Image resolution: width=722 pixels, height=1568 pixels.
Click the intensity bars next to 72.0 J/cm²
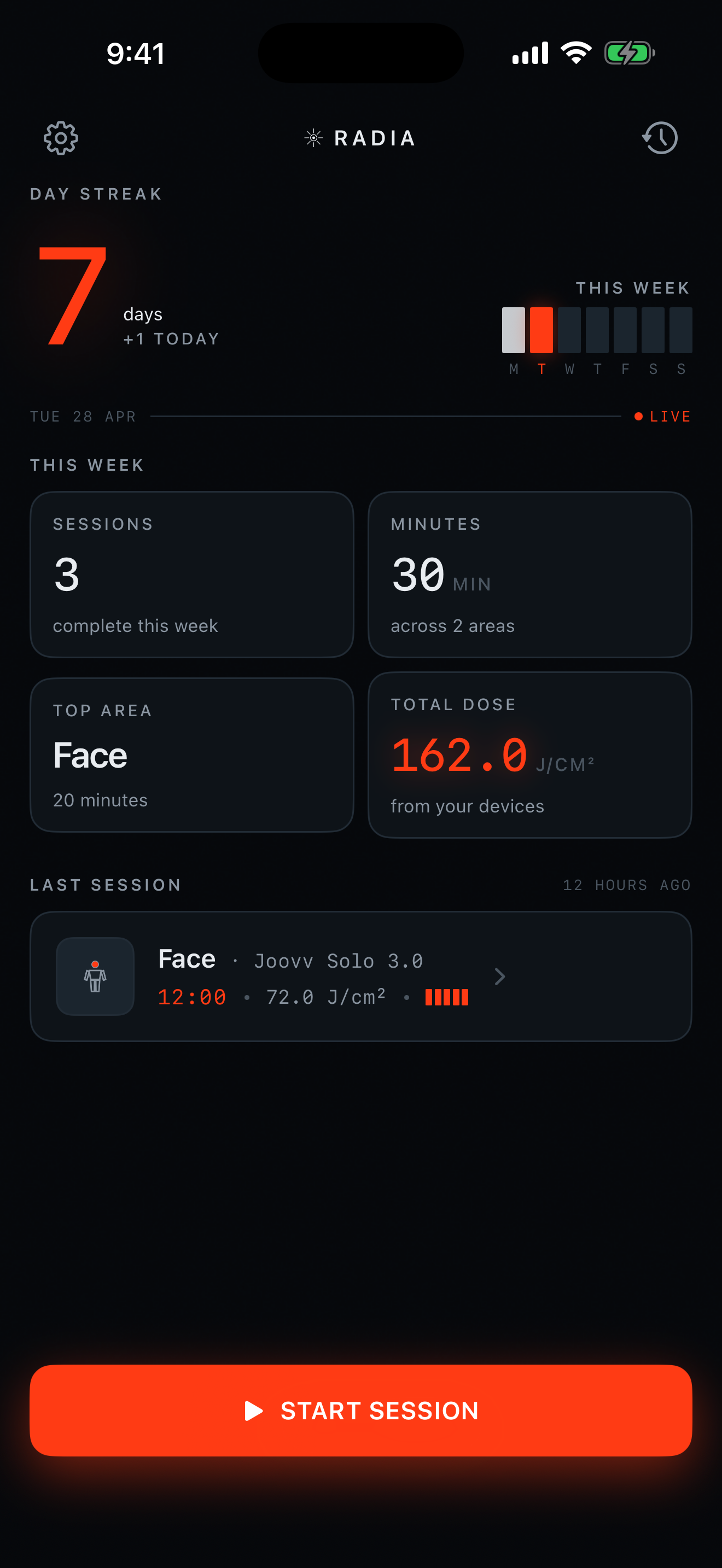point(447,997)
